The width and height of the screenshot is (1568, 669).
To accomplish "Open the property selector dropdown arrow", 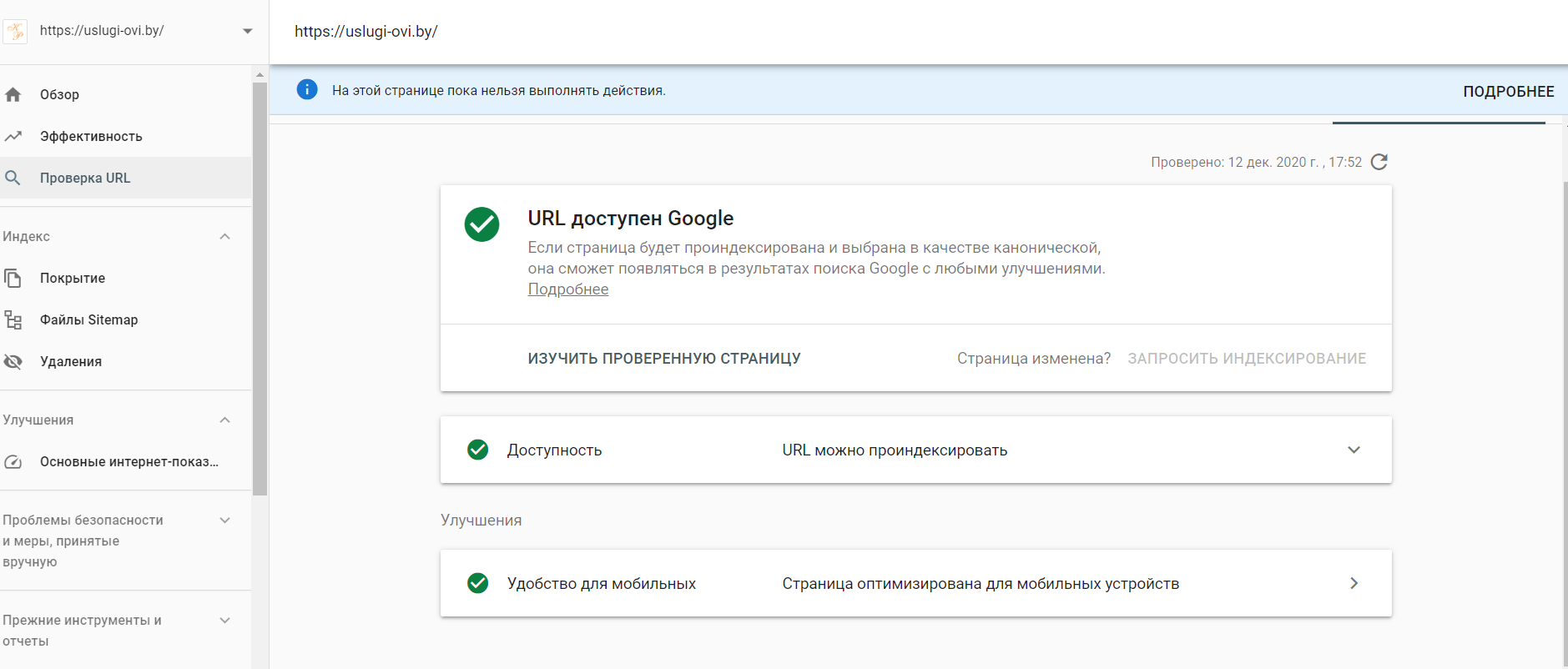I will (x=247, y=31).
